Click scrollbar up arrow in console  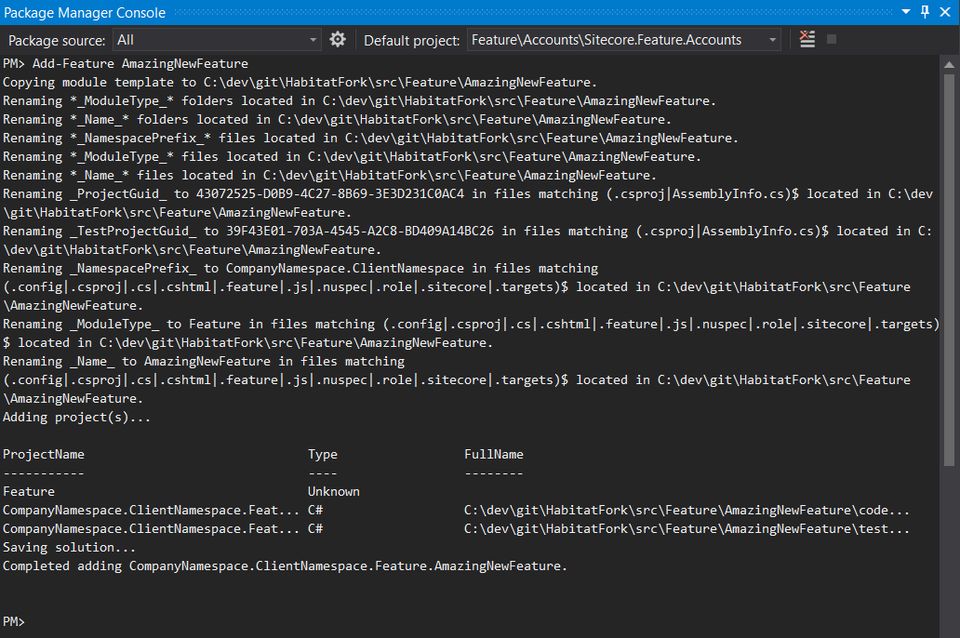(949, 64)
